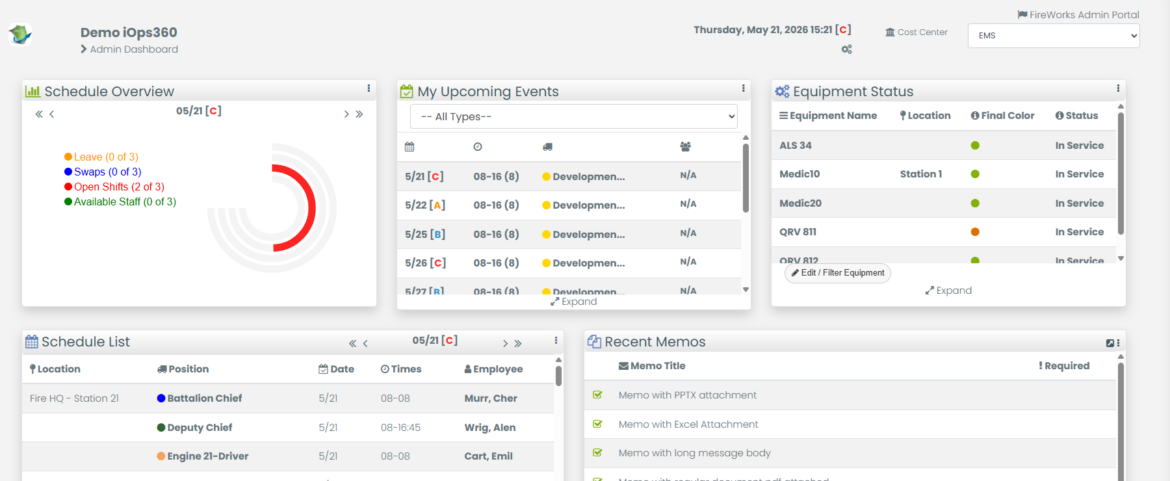This screenshot has width=1170, height=481.
Task: Click the Leave (0 of 3) legend entry
Action: tap(101, 157)
